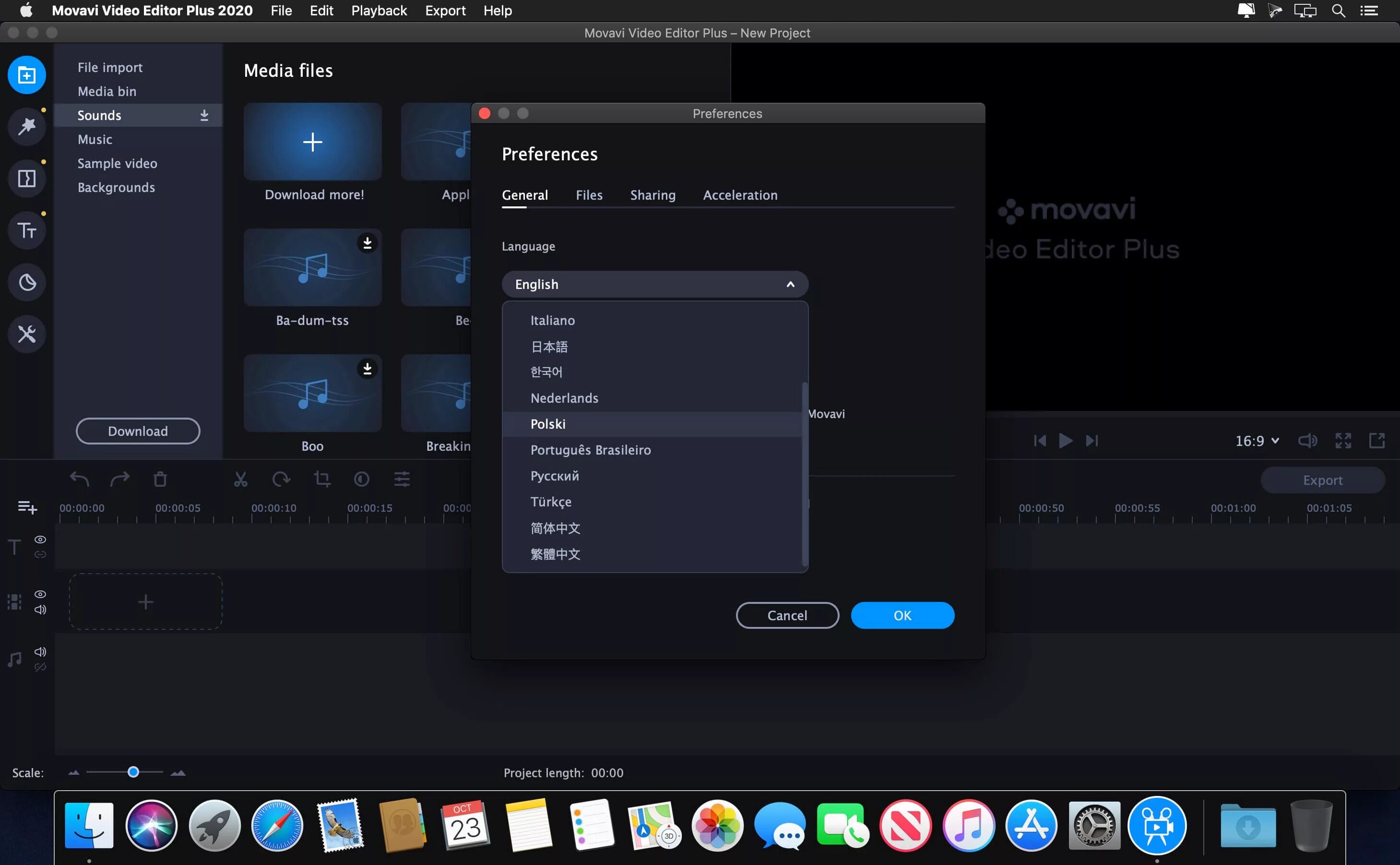Open the Titles panel icon
1400x865 pixels.
point(26,230)
